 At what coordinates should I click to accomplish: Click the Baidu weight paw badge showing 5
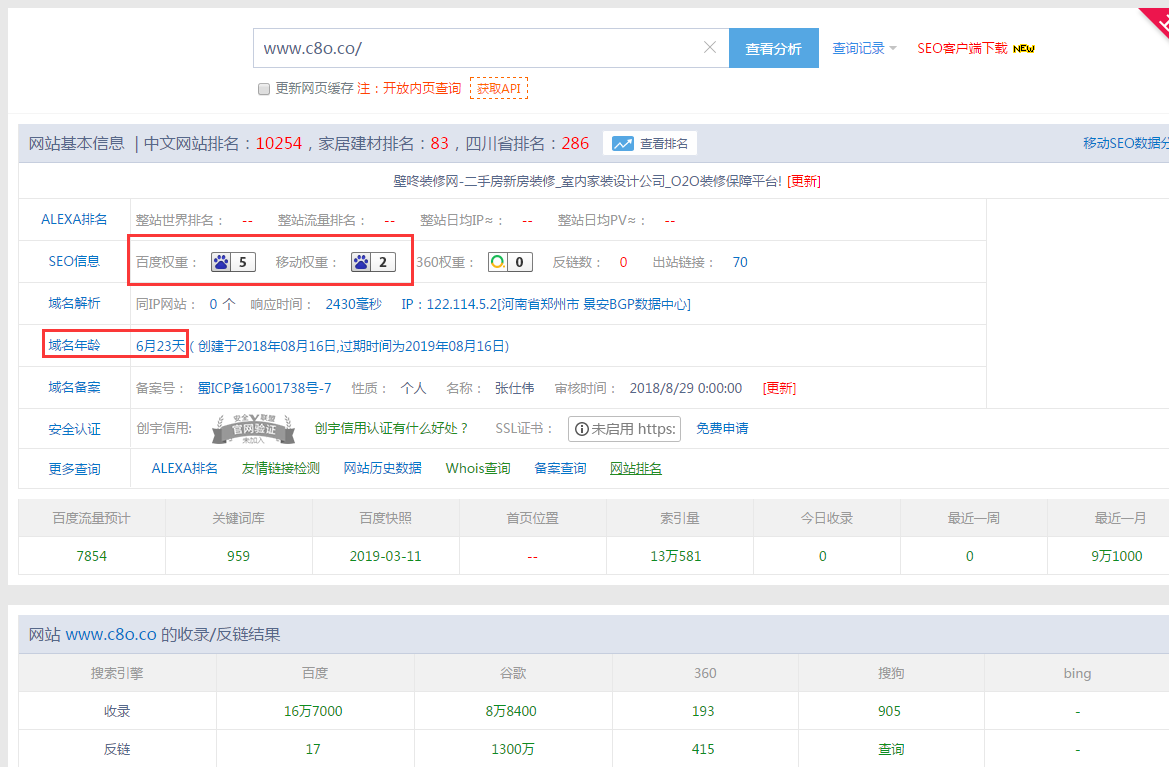(x=232, y=262)
